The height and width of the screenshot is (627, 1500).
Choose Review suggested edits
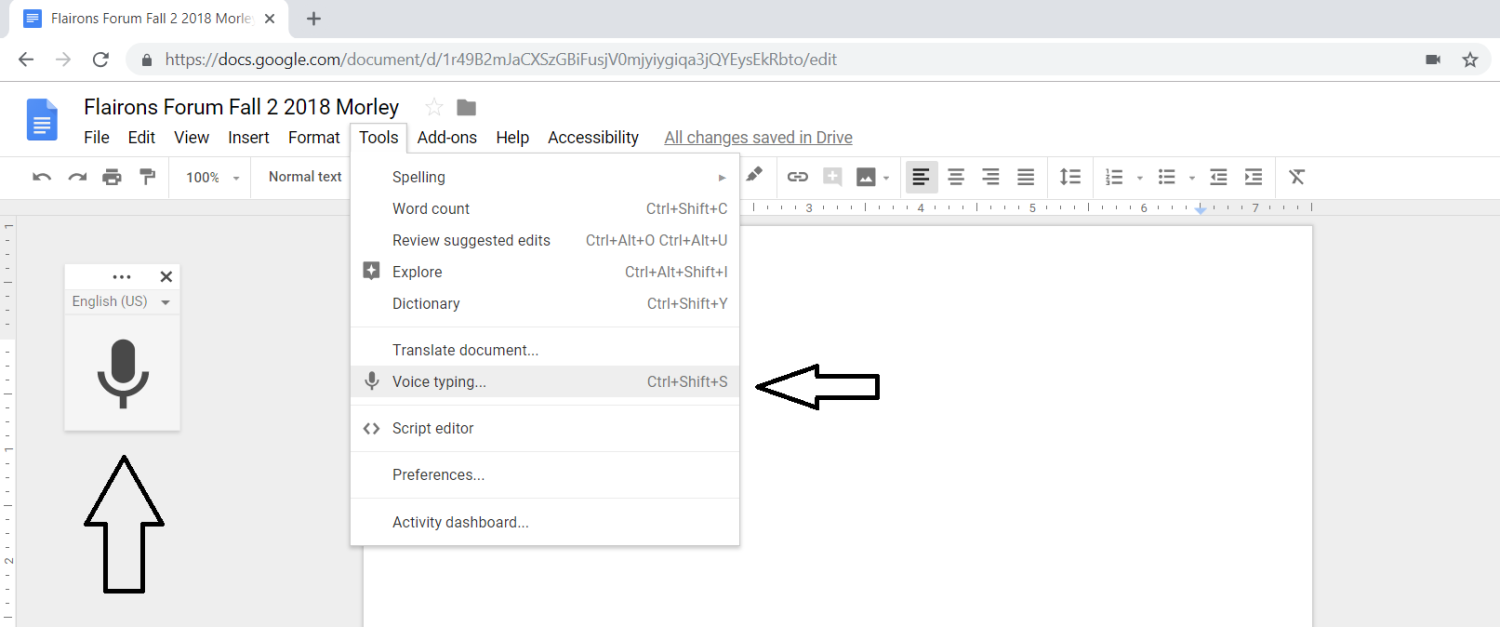point(545,240)
